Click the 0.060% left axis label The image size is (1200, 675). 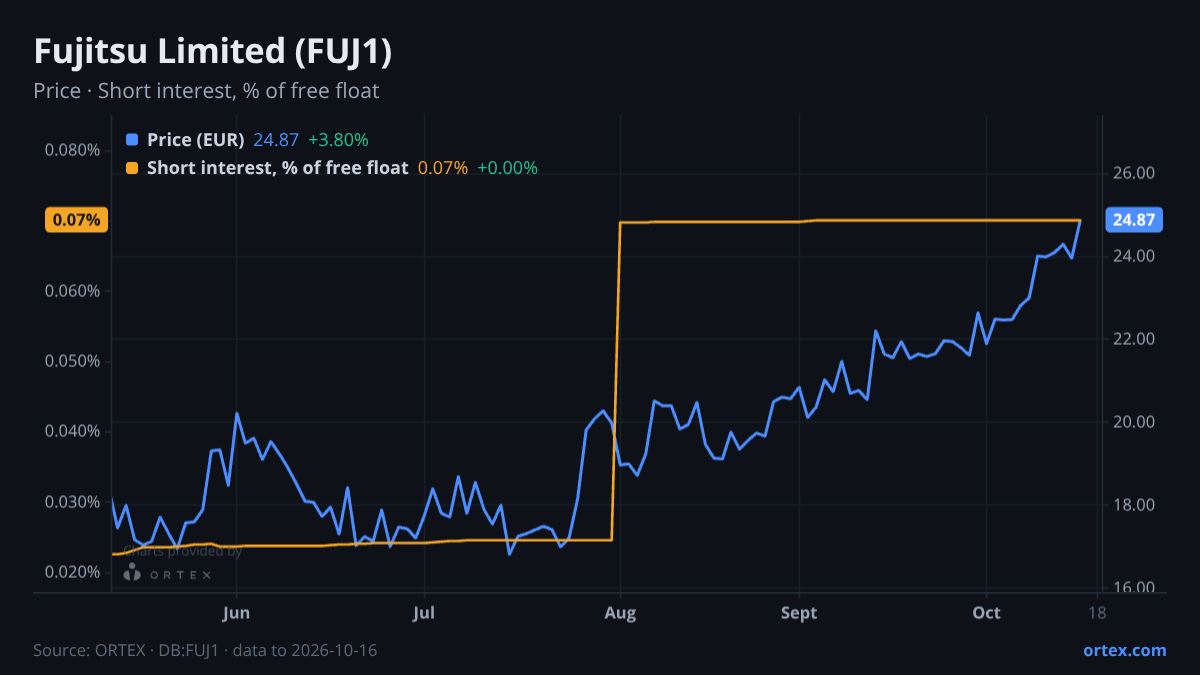point(72,291)
